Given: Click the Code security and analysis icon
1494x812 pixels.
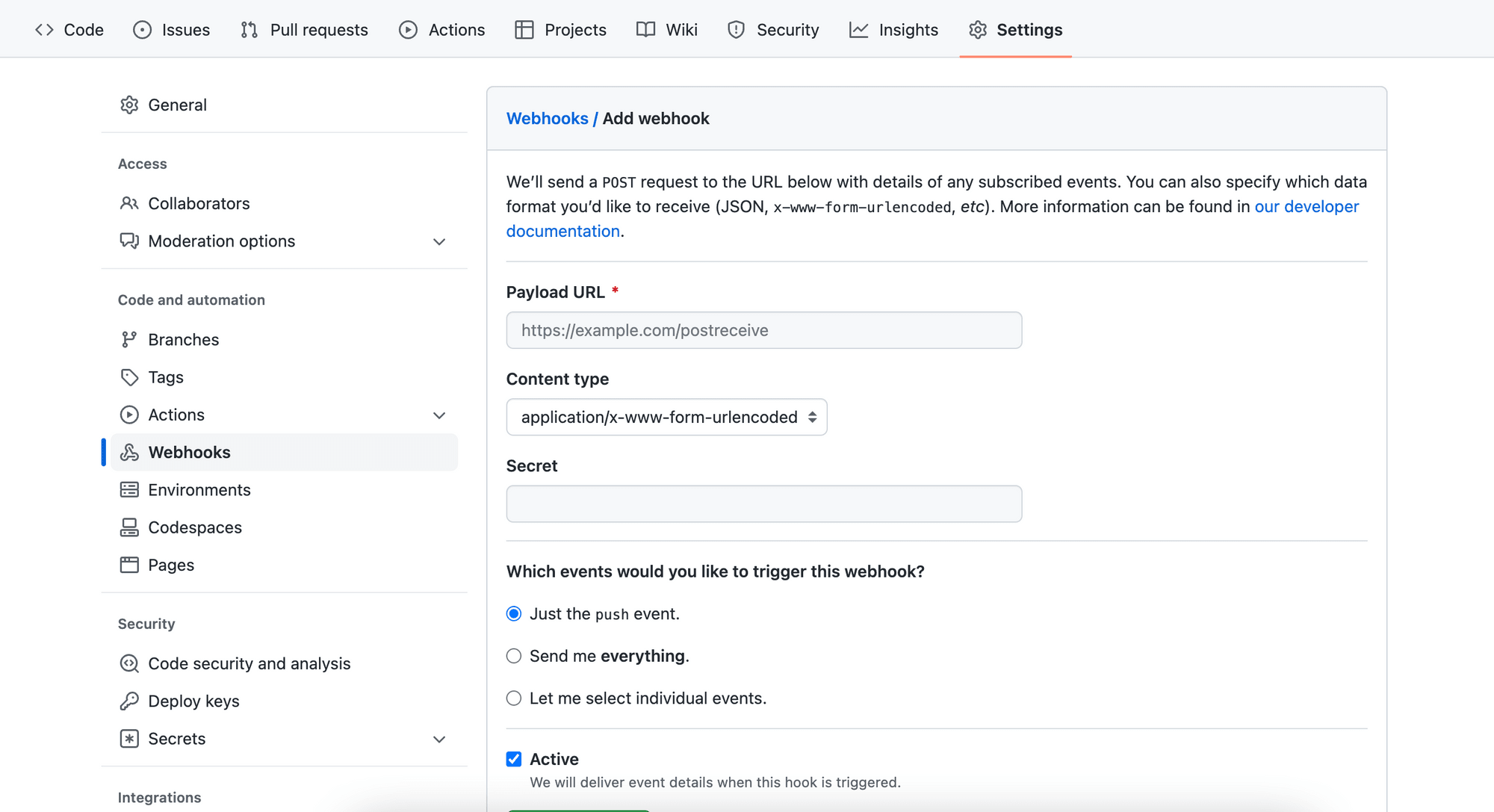Looking at the screenshot, I should pyautogui.click(x=129, y=664).
